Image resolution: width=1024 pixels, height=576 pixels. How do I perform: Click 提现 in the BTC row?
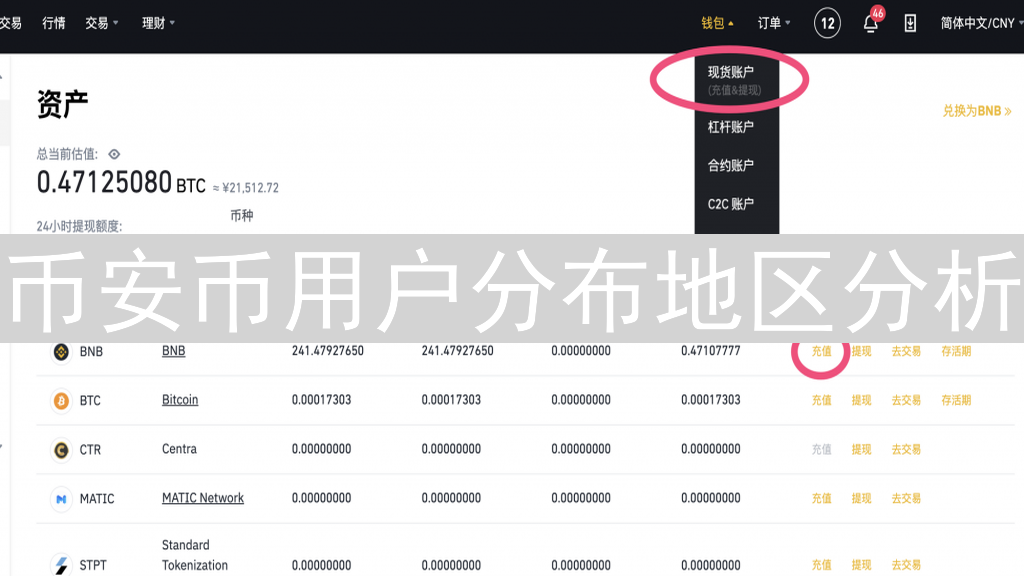[861, 400]
